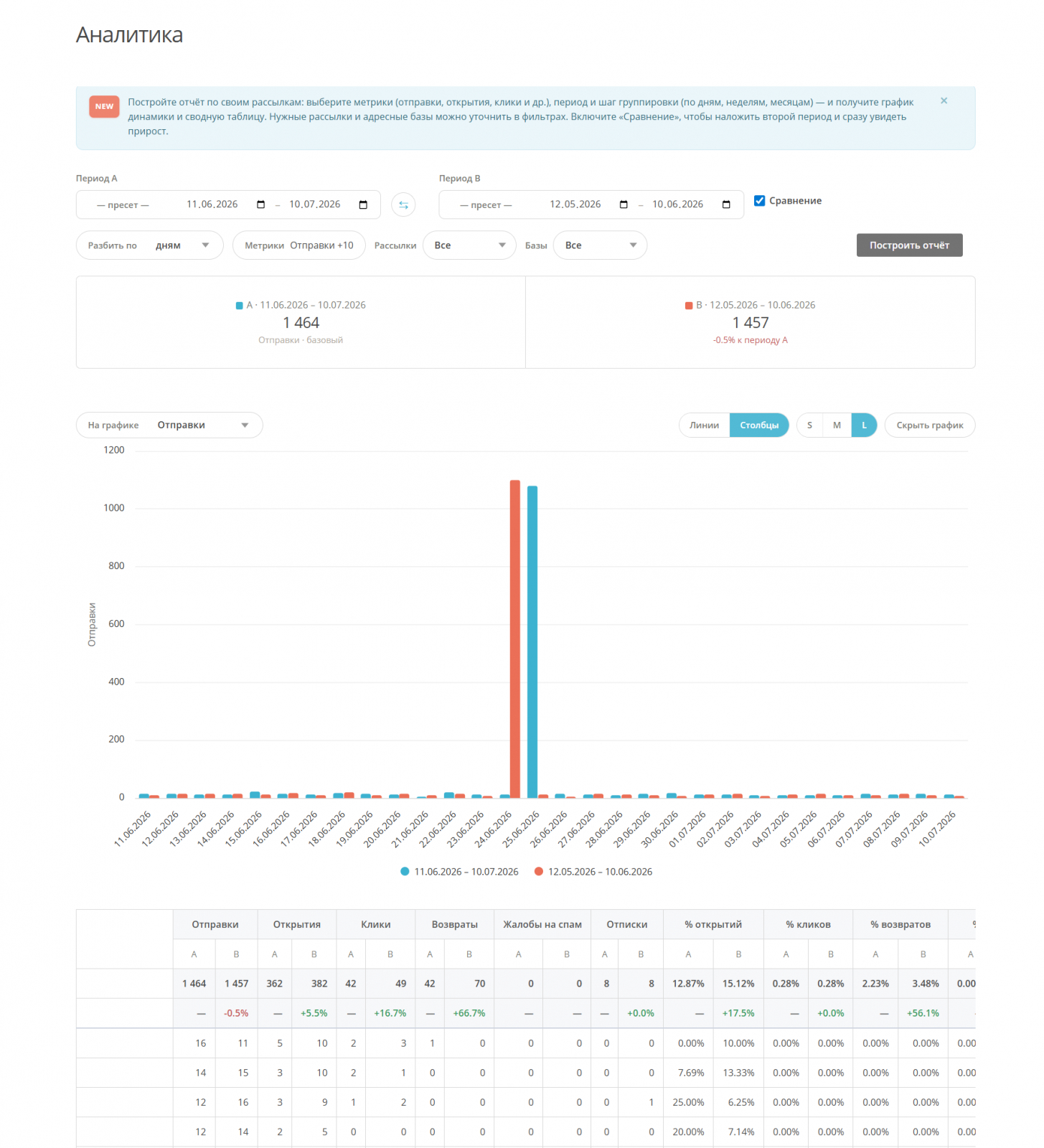Click the orange NEW badge

coord(104,106)
